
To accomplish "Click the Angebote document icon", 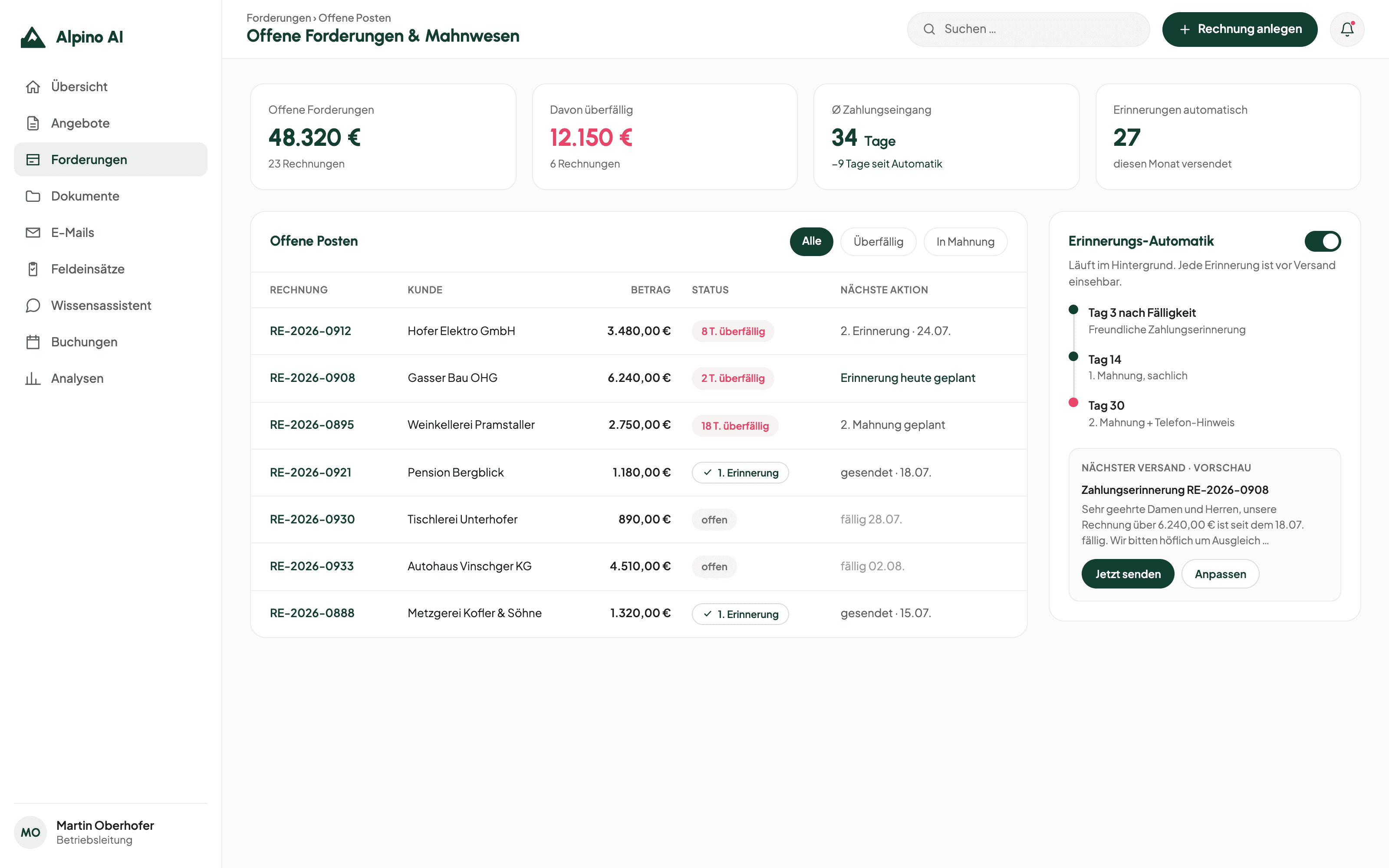I will pyautogui.click(x=33, y=123).
